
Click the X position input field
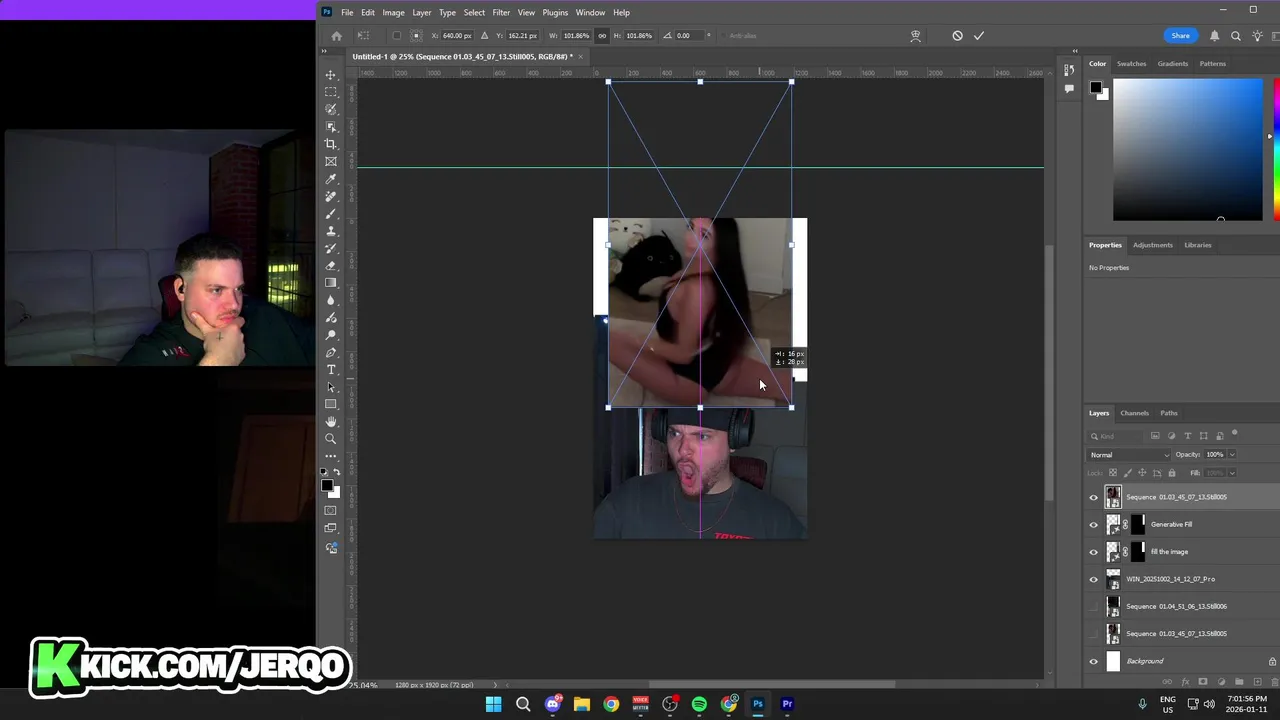[x=457, y=36]
